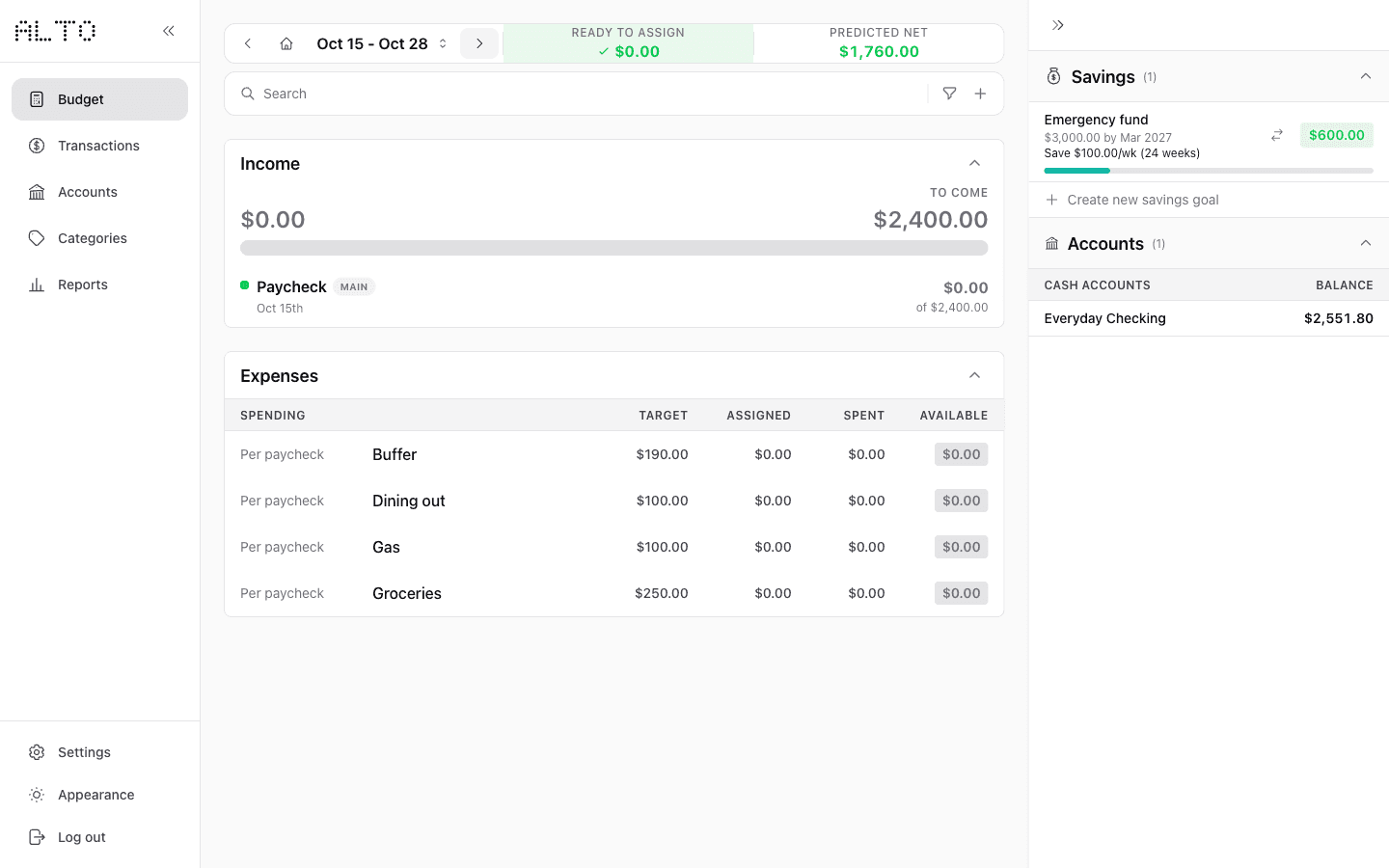Select the Buffer expense name

click(395, 454)
